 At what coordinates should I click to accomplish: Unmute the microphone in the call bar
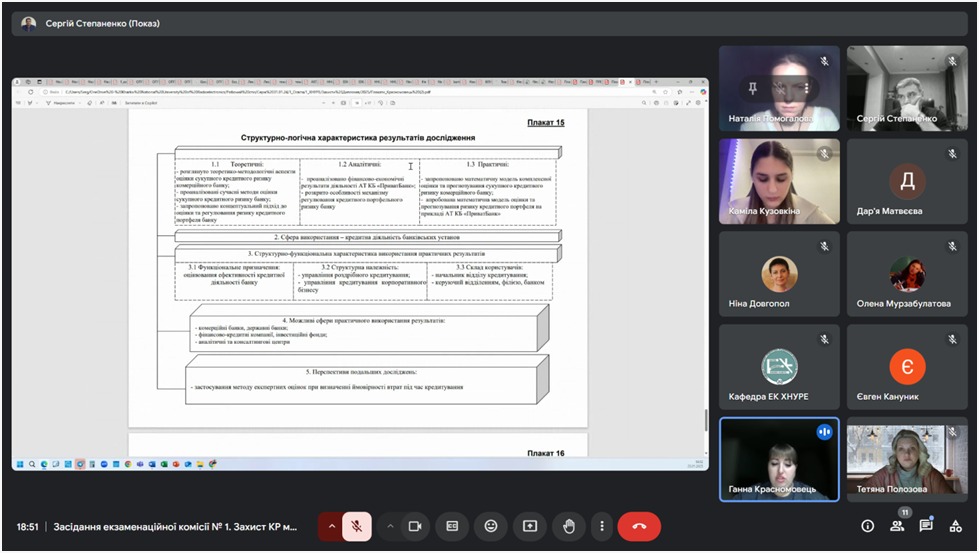[357, 526]
